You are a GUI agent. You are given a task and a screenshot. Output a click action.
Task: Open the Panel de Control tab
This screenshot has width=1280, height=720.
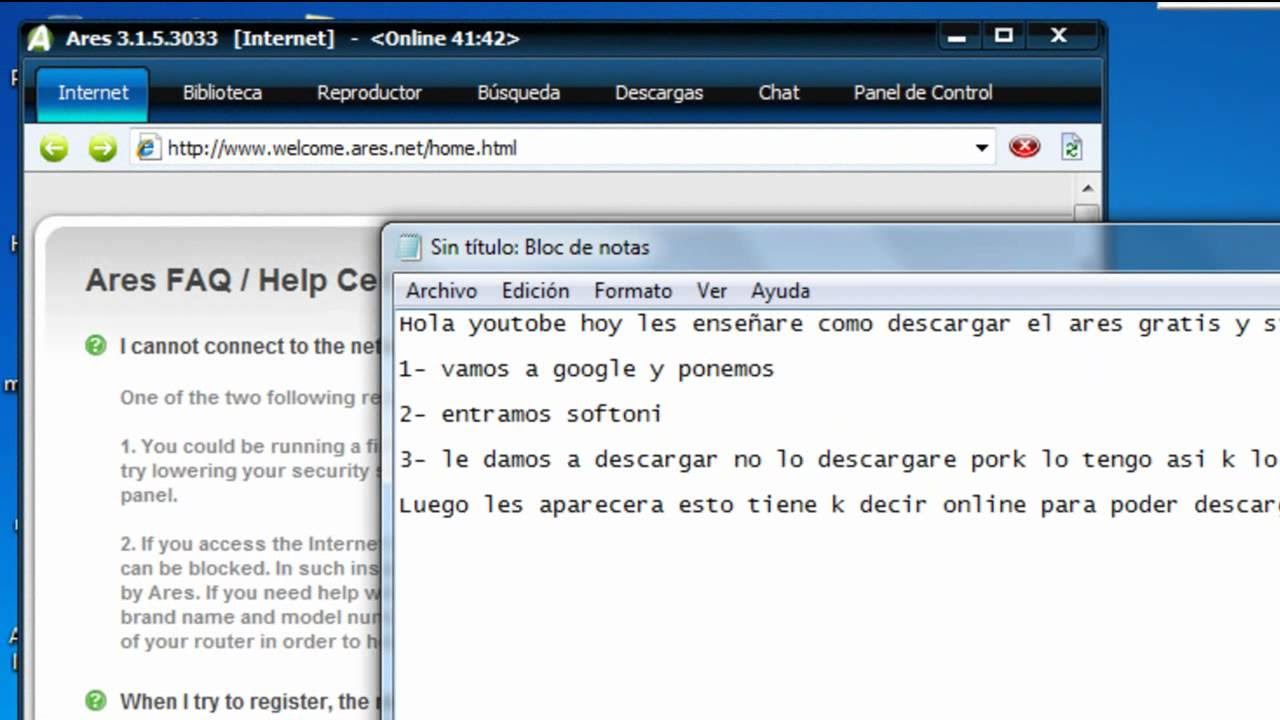[921, 93]
